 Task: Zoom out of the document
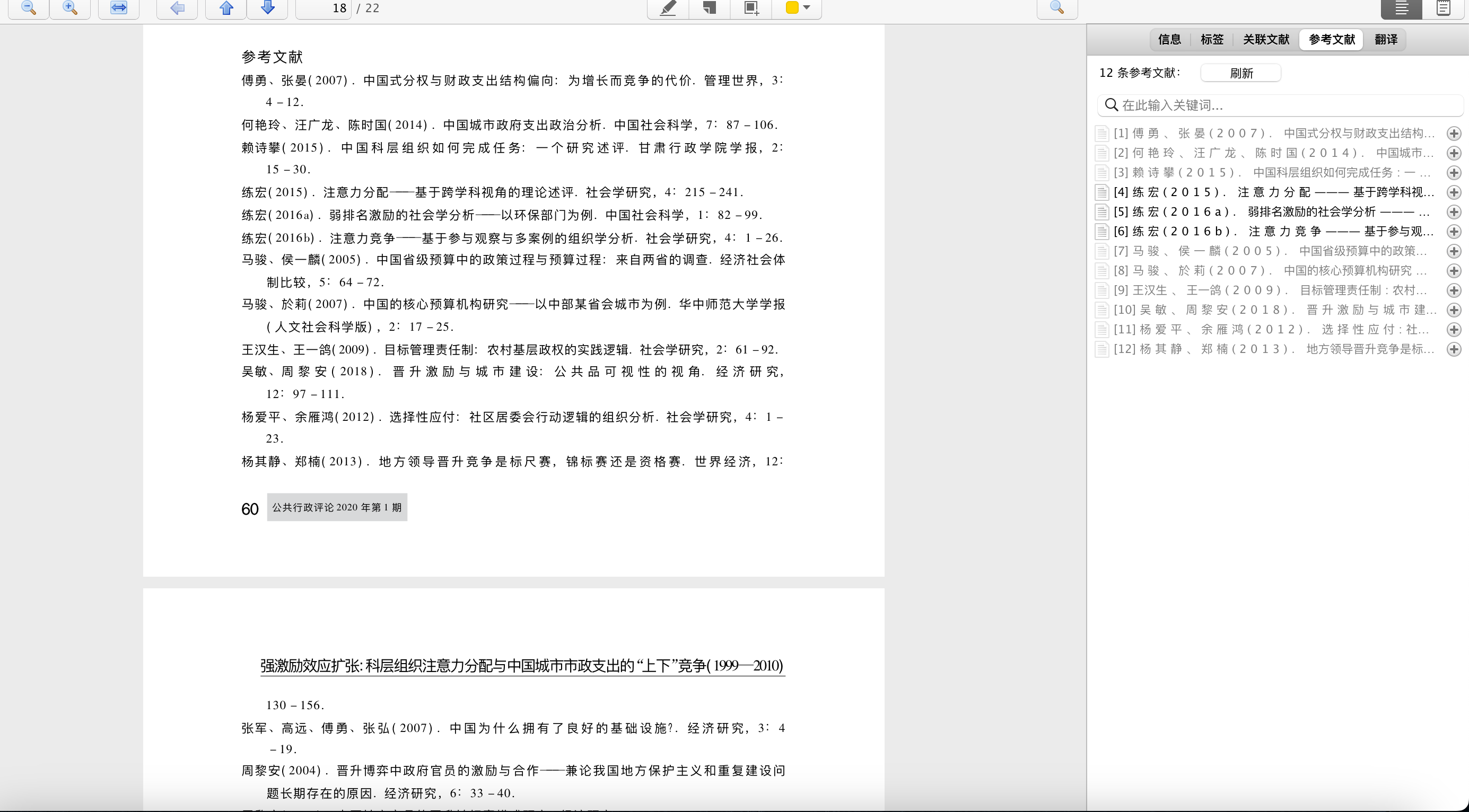click(28, 8)
